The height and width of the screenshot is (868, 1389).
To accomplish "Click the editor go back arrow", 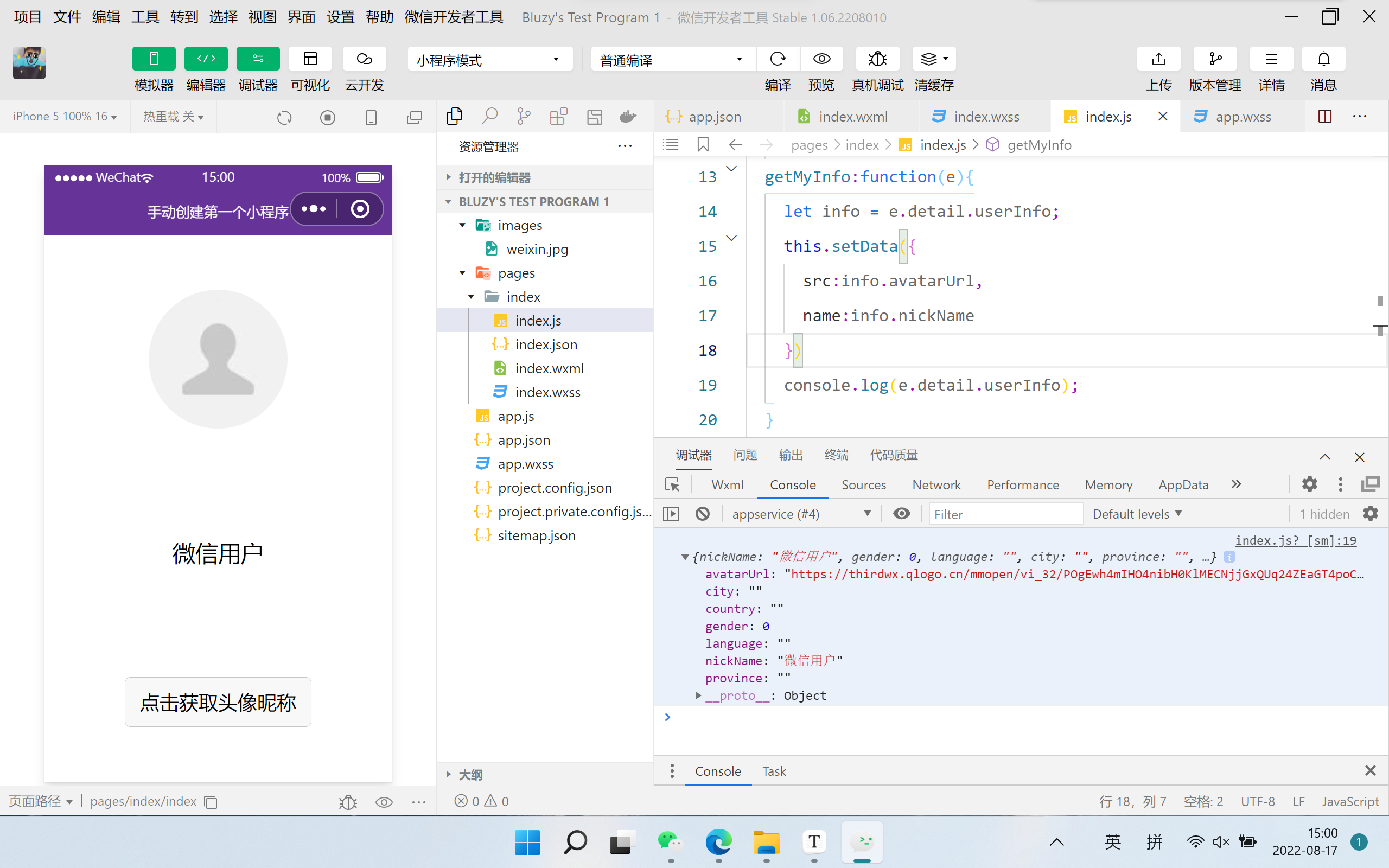I will pos(735,144).
